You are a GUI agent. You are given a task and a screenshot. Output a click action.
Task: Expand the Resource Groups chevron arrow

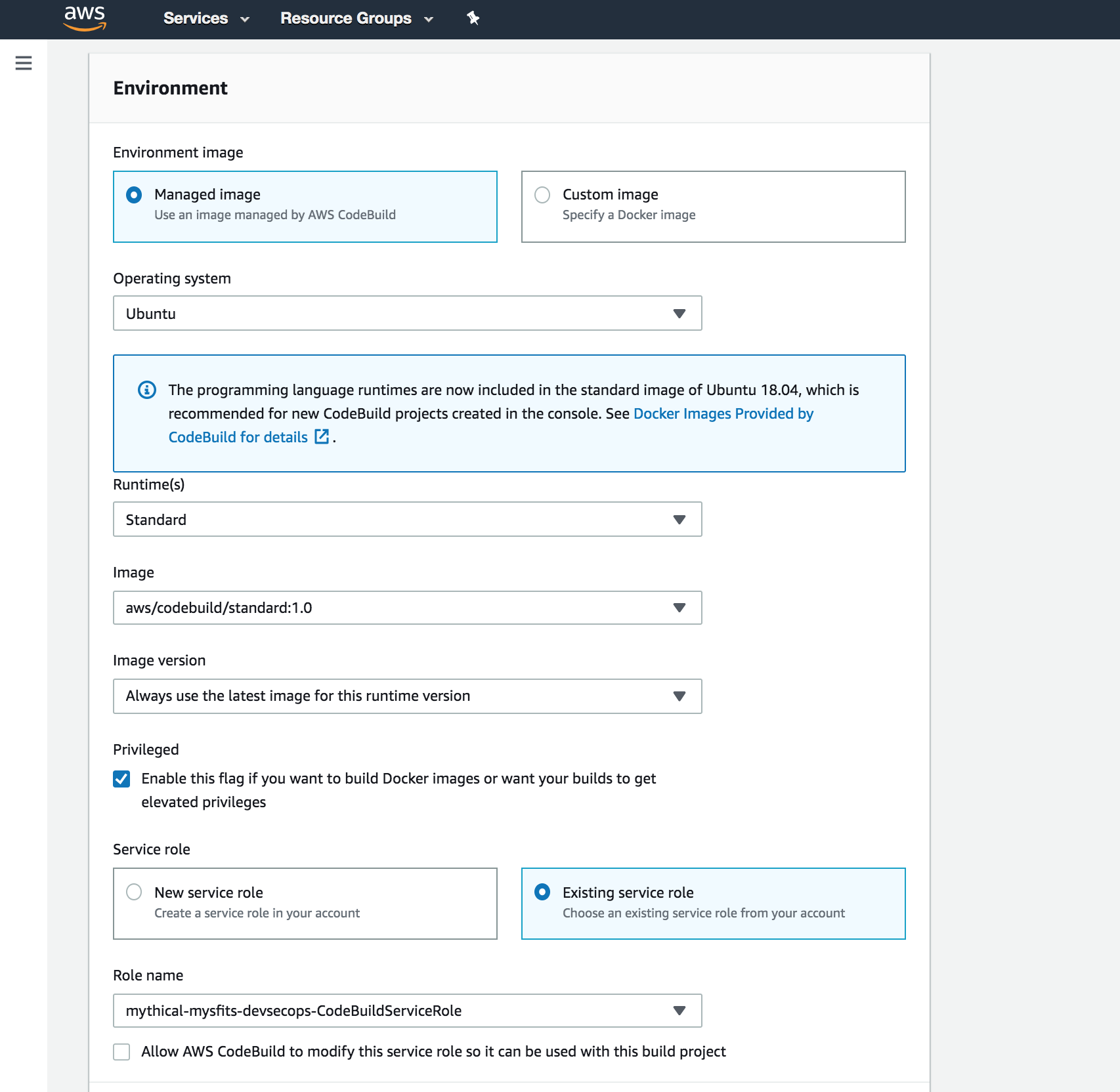(429, 20)
